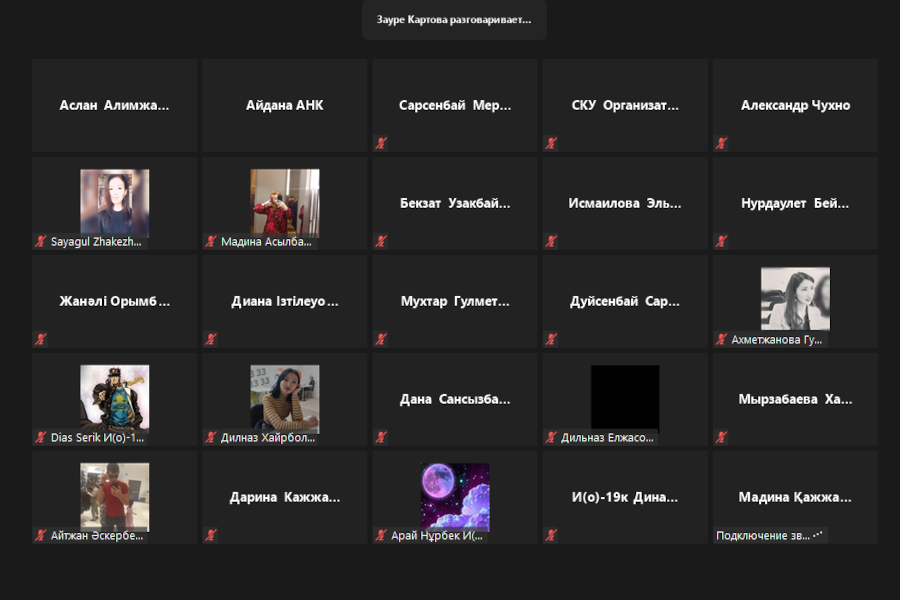
Task: Click the Исмаилова Эль... participant name
Action: pos(625,203)
